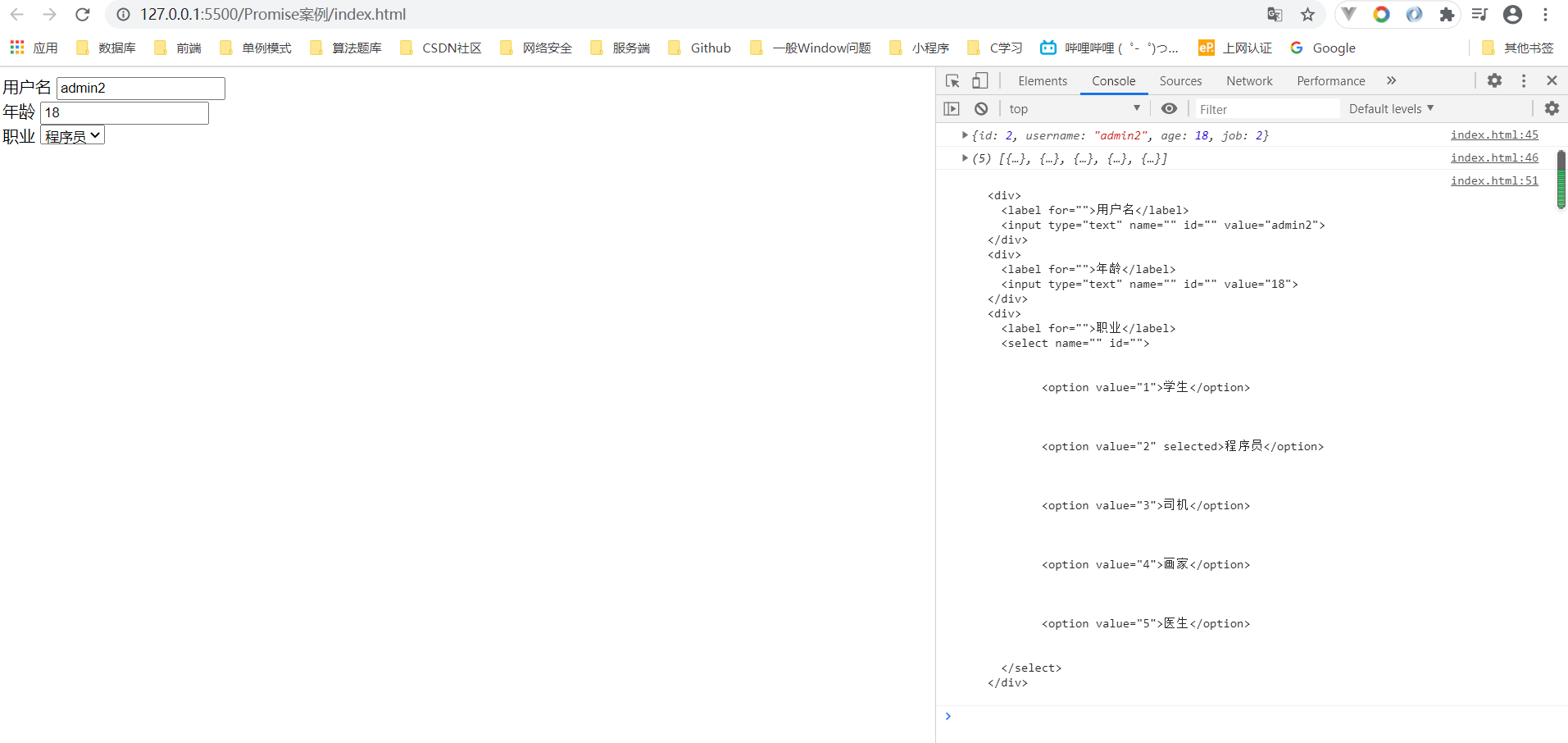Click the console prompt input line
Screen dimensions: 1568x743
pyautogui.click(x=1258, y=717)
